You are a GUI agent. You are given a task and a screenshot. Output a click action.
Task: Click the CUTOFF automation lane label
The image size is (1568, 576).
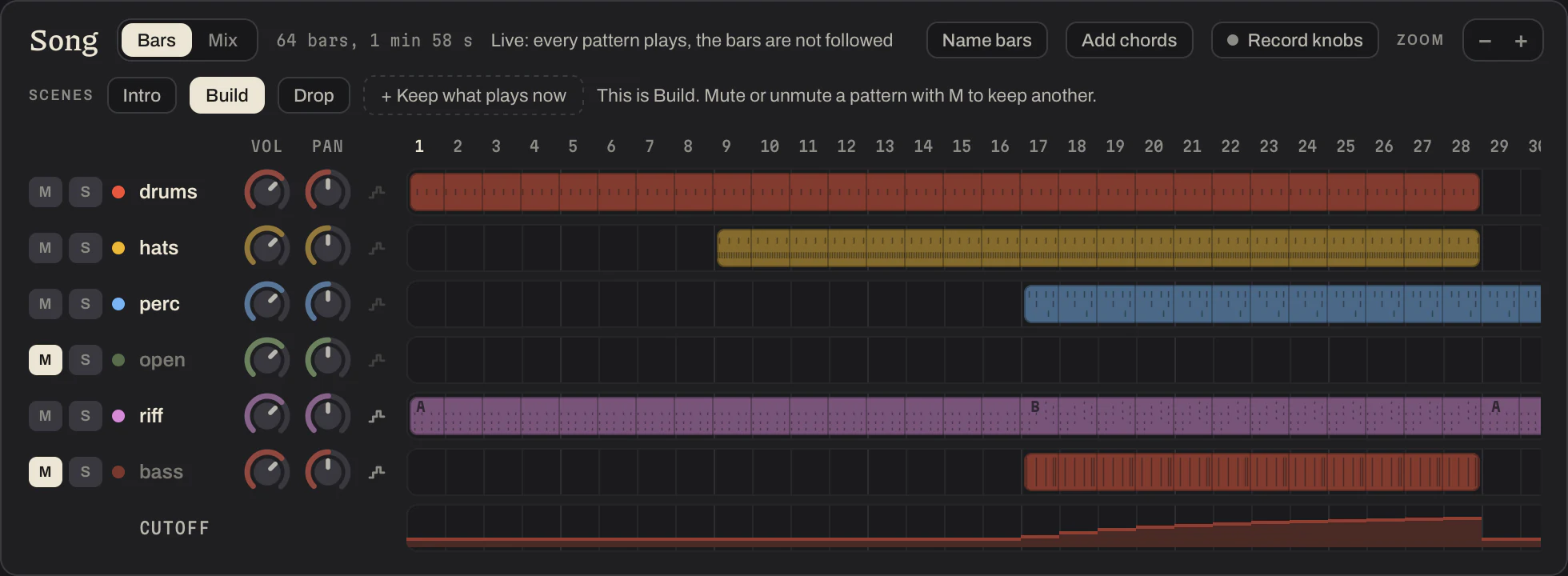click(x=174, y=528)
